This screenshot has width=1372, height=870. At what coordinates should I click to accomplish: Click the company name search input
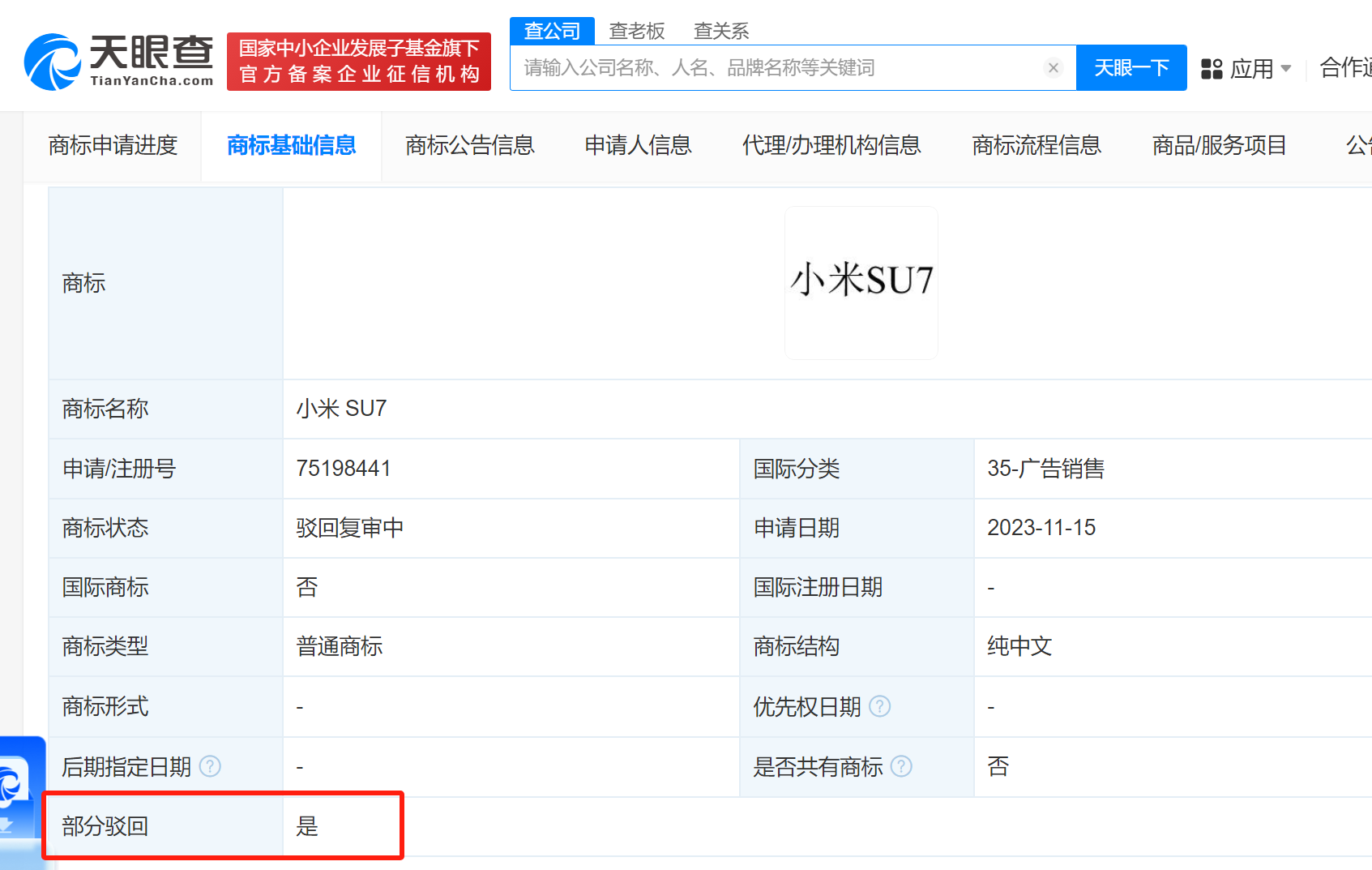778,68
